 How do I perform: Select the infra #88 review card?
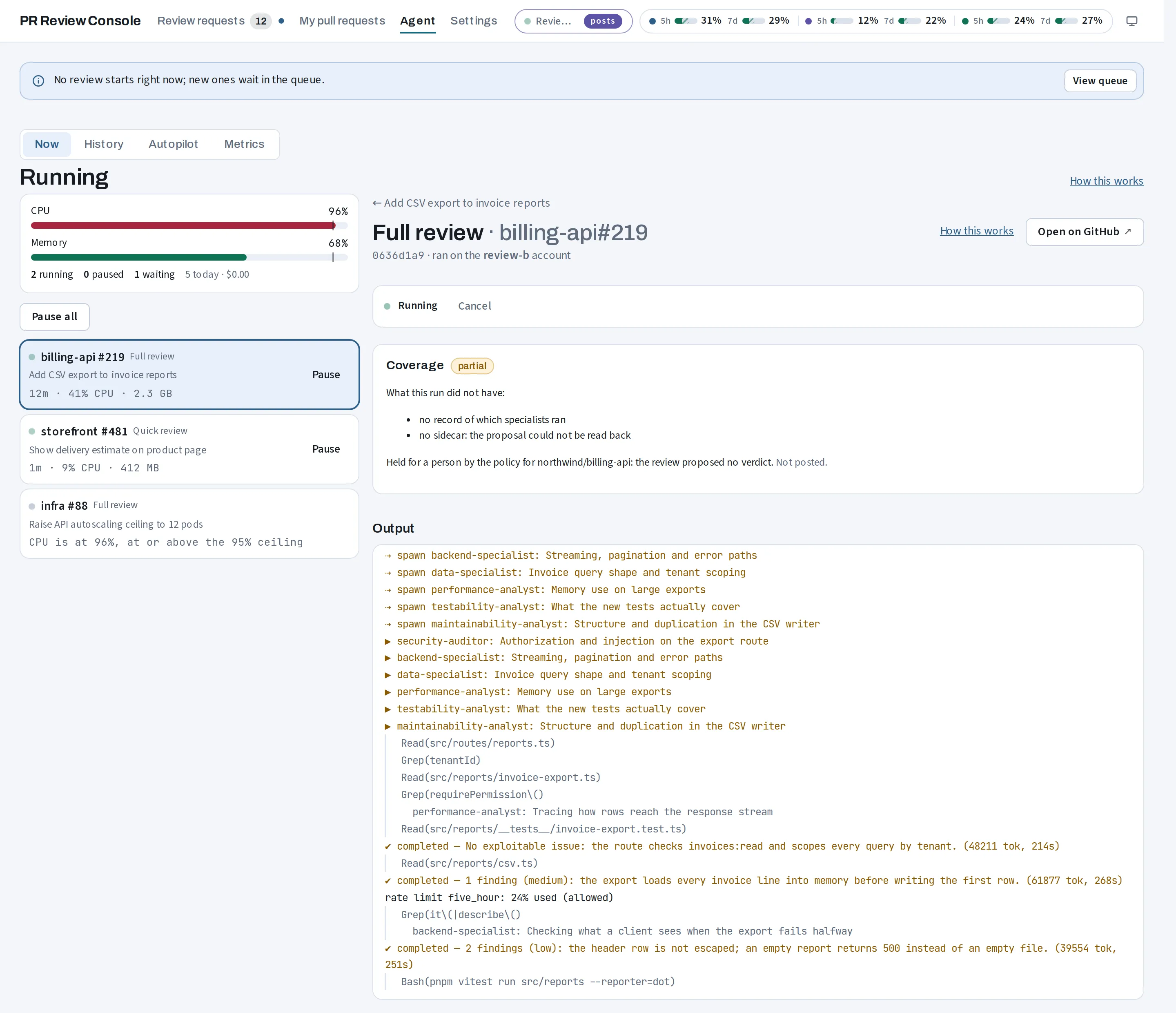[x=189, y=524]
